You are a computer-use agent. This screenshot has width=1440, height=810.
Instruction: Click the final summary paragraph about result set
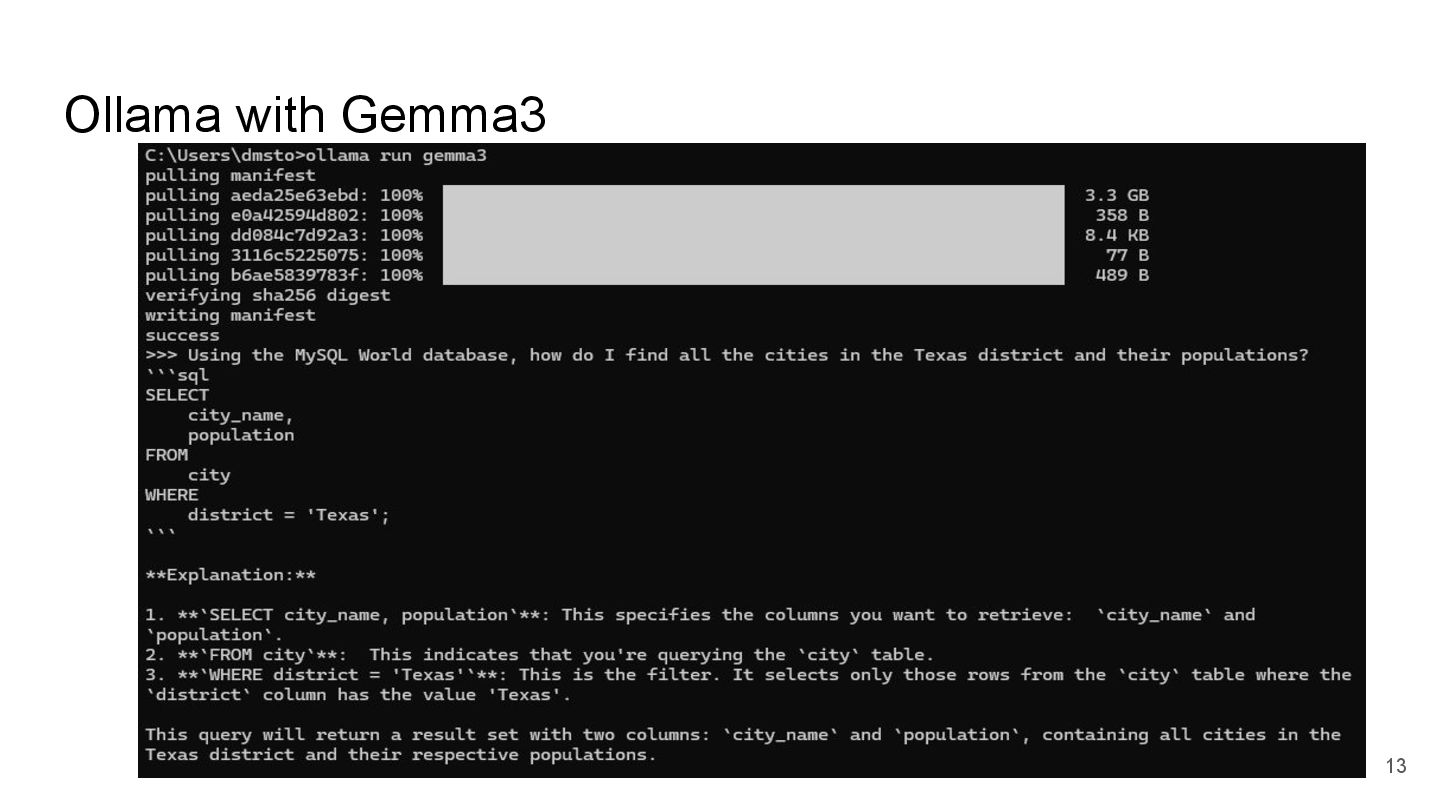click(x=740, y=744)
